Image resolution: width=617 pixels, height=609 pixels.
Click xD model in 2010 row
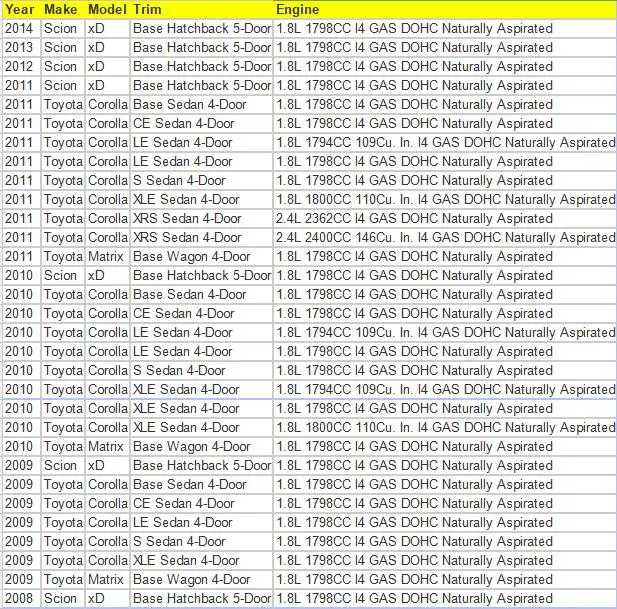coord(107,275)
